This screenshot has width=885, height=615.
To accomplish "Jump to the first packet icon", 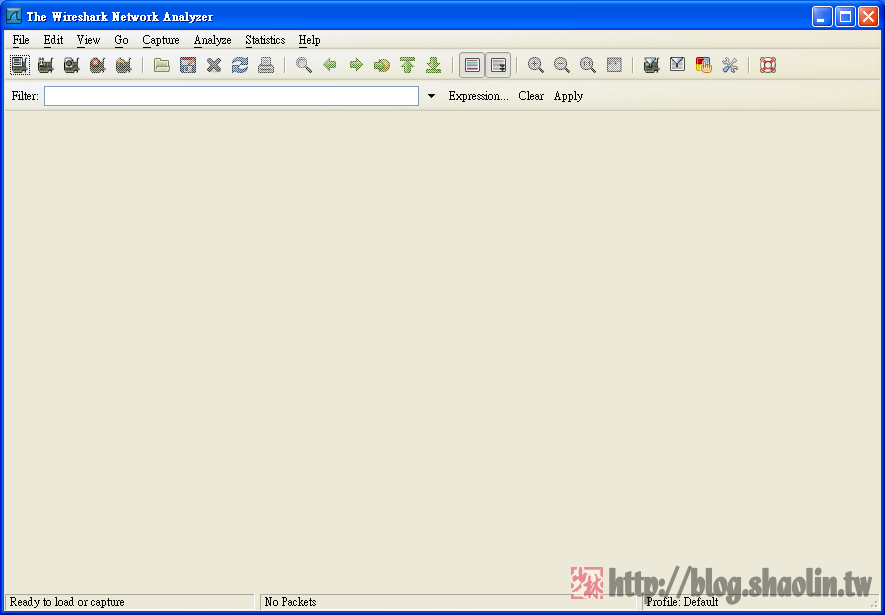I will 408,65.
